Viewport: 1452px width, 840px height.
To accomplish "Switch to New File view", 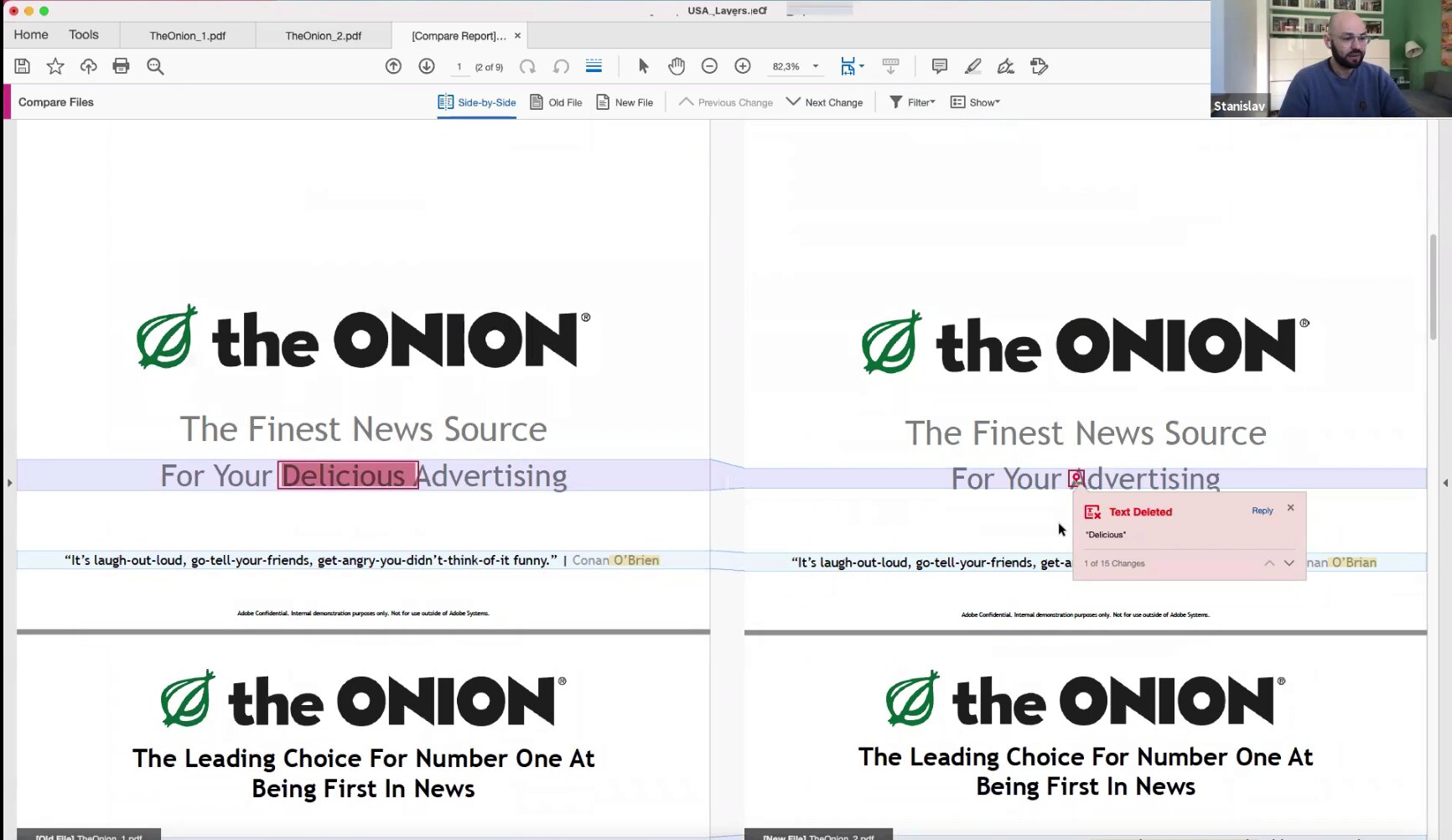I will coord(625,102).
